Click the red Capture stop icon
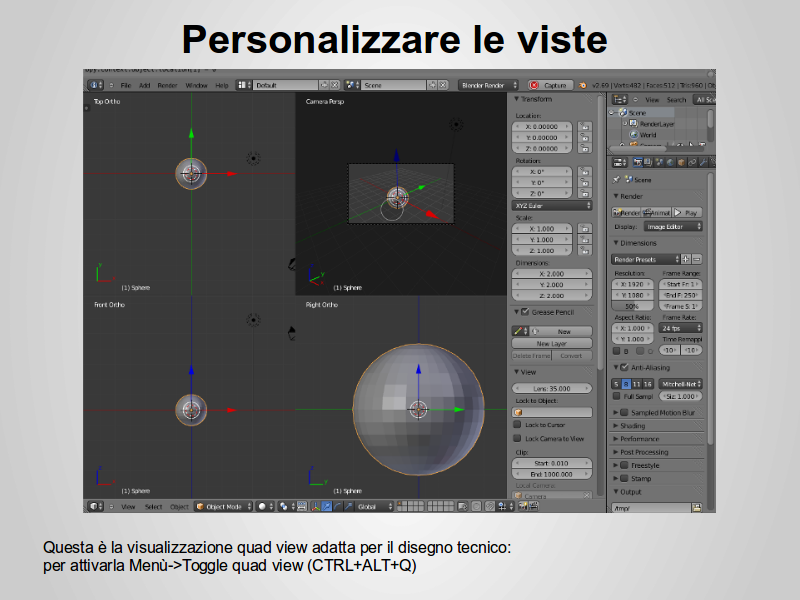This screenshot has width=800, height=600. point(534,86)
